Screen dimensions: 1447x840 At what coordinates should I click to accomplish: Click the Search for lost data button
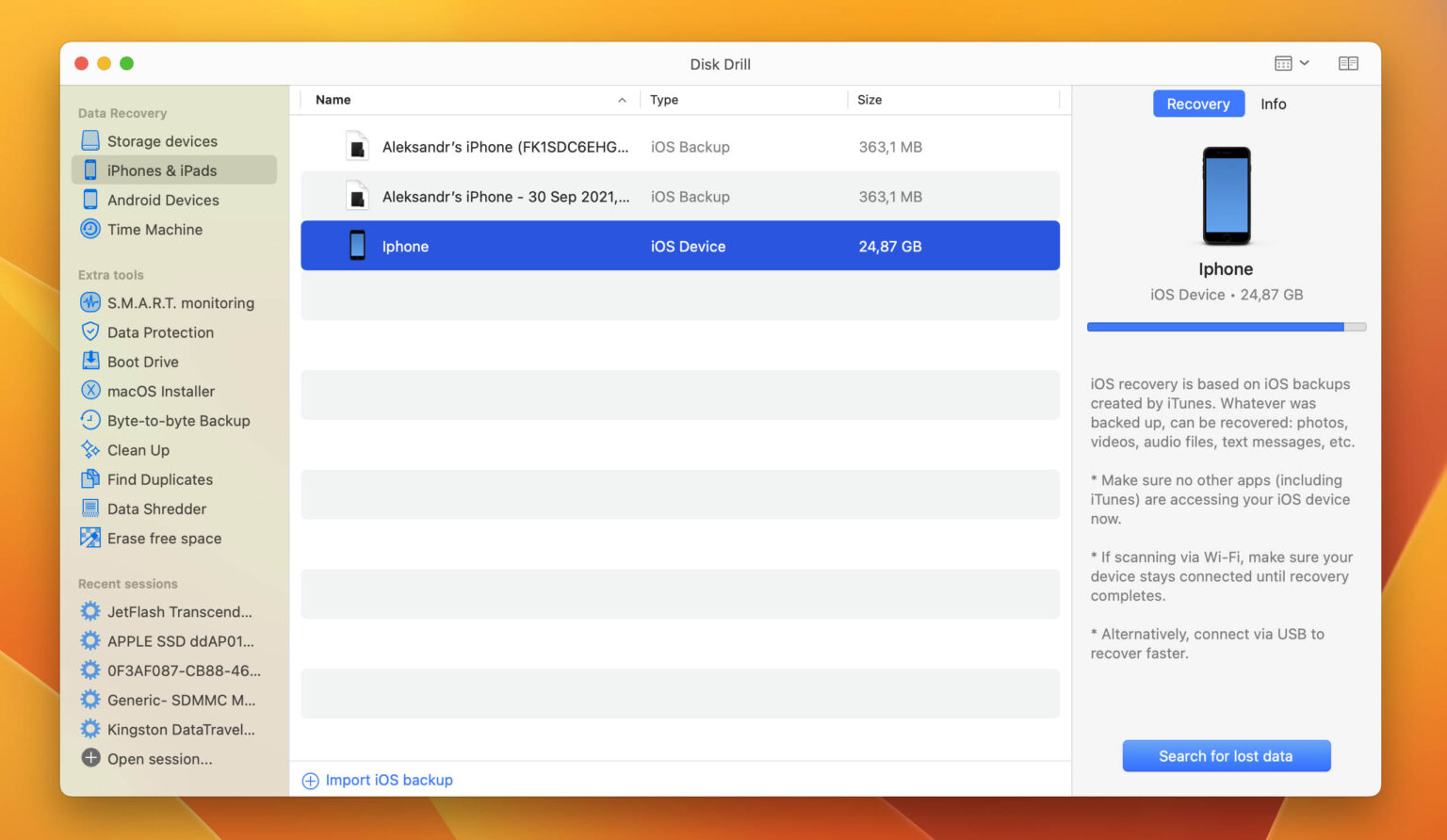tap(1226, 756)
